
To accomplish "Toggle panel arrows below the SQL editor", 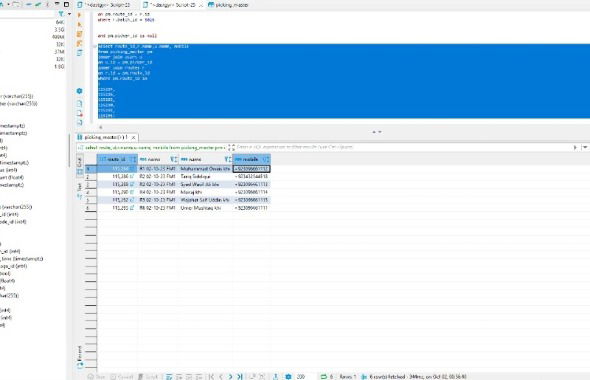I will 377,132.
